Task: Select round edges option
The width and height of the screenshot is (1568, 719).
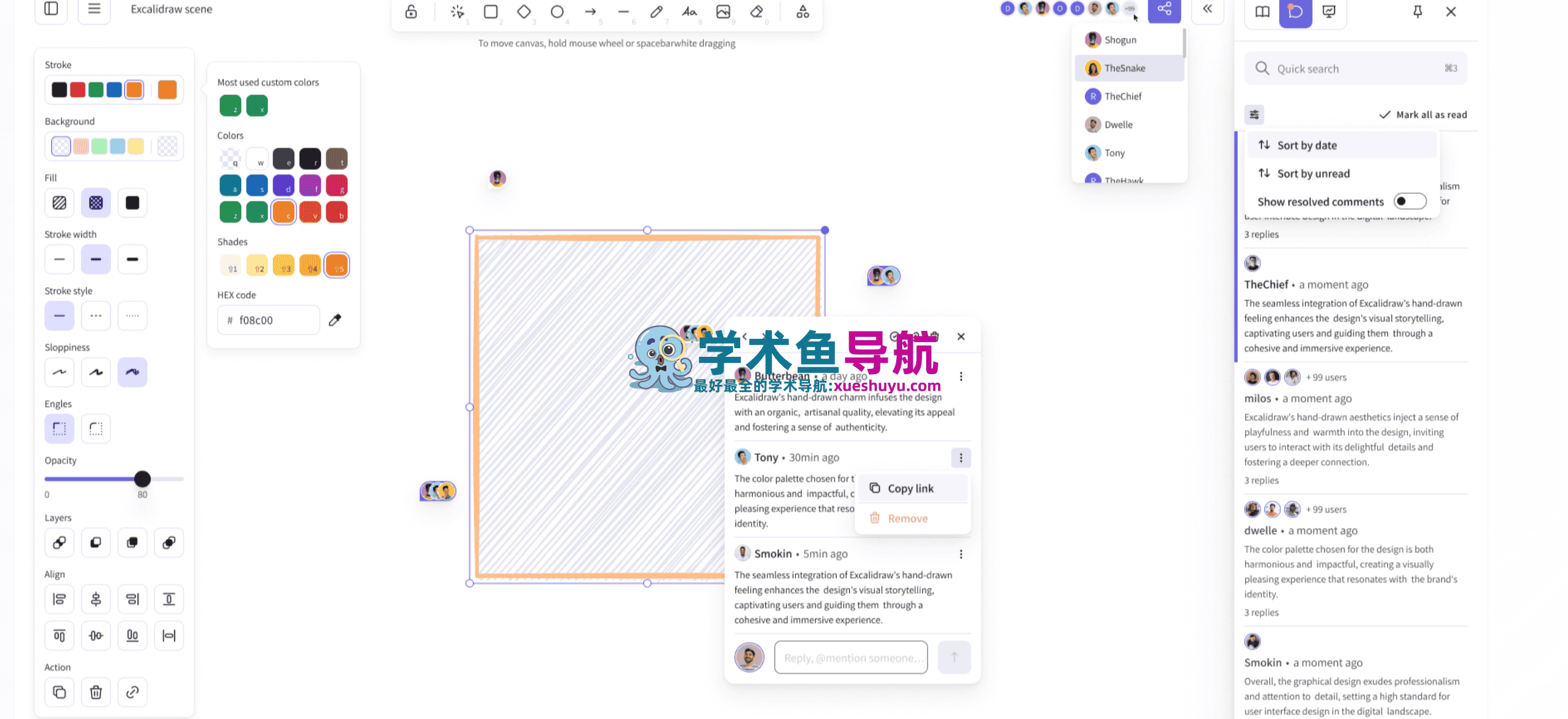Action: click(x=96, y=429)
